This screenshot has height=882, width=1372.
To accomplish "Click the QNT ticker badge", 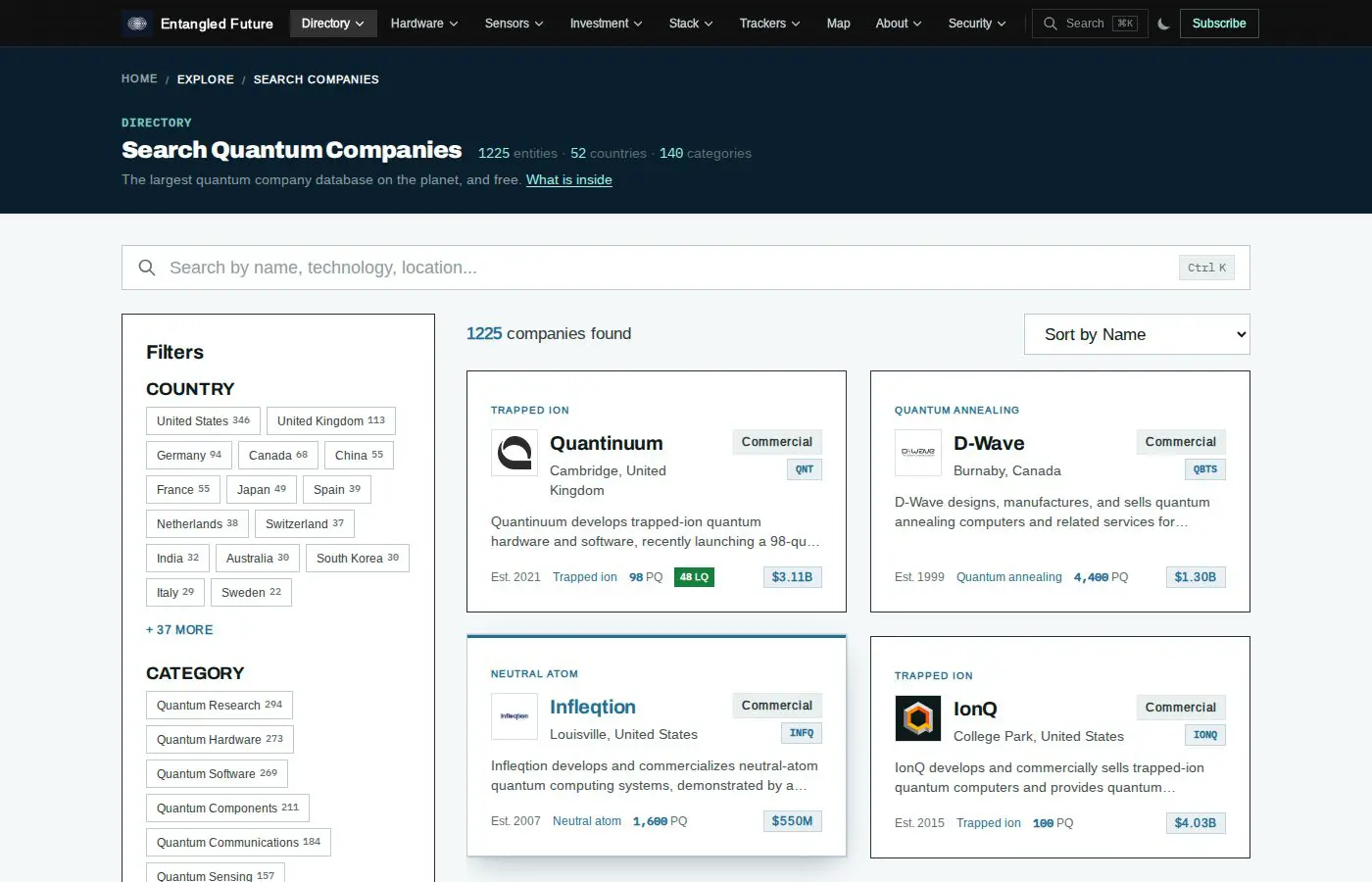I will (x=805, y=469).
